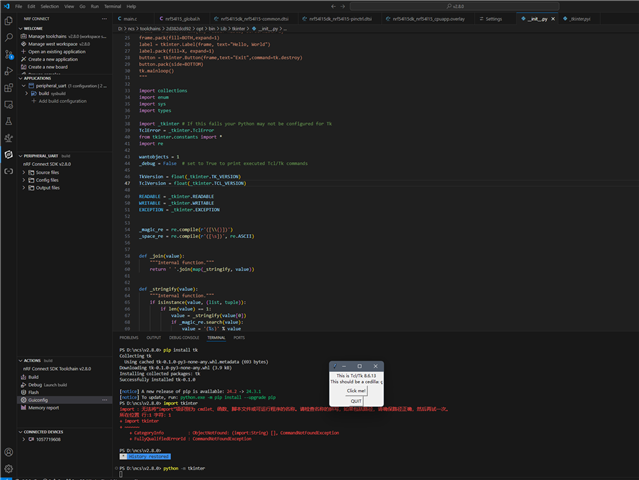Viewport: 639px width, 480px height.
Task: Open the Run and Debug view
Action: (9, 71)
